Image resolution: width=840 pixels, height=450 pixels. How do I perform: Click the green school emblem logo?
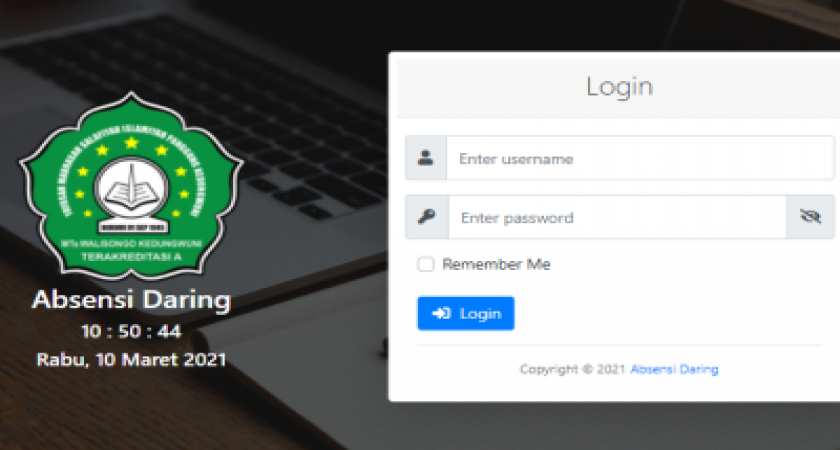click(x=131, y=186)
